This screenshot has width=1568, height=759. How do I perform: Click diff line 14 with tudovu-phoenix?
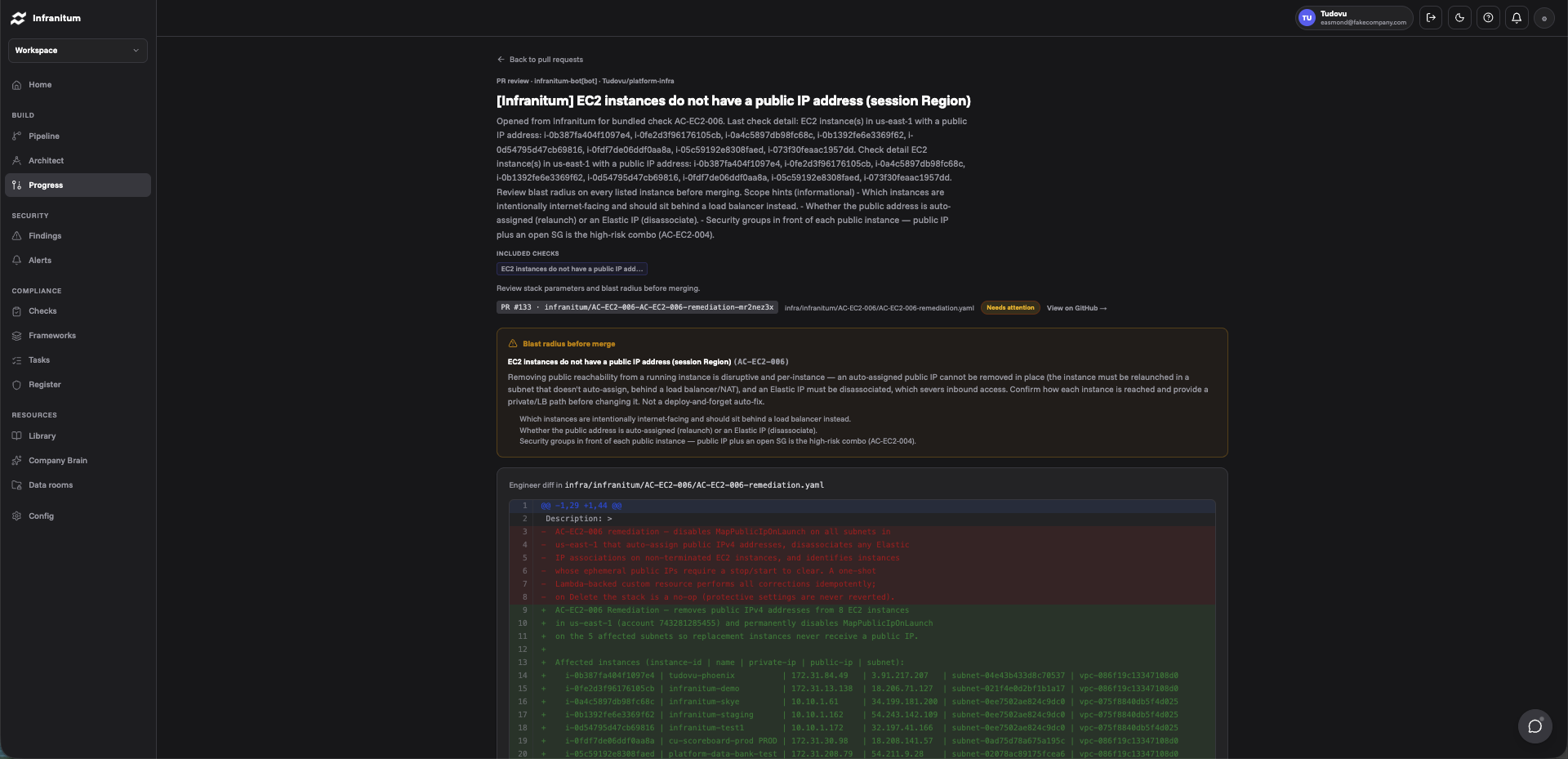[x=862, y=676]
